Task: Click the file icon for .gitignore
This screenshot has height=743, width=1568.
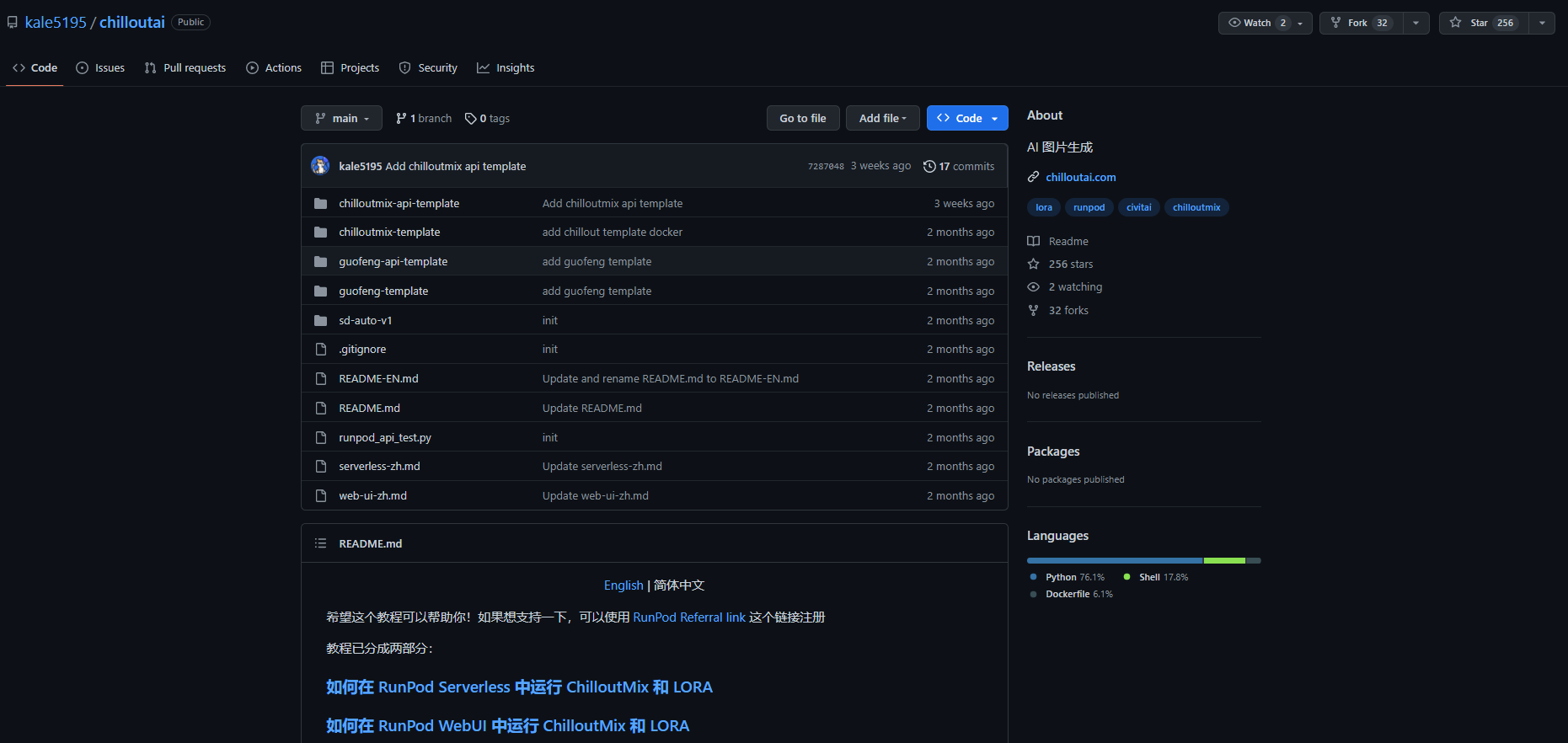Action: point(320,349)
